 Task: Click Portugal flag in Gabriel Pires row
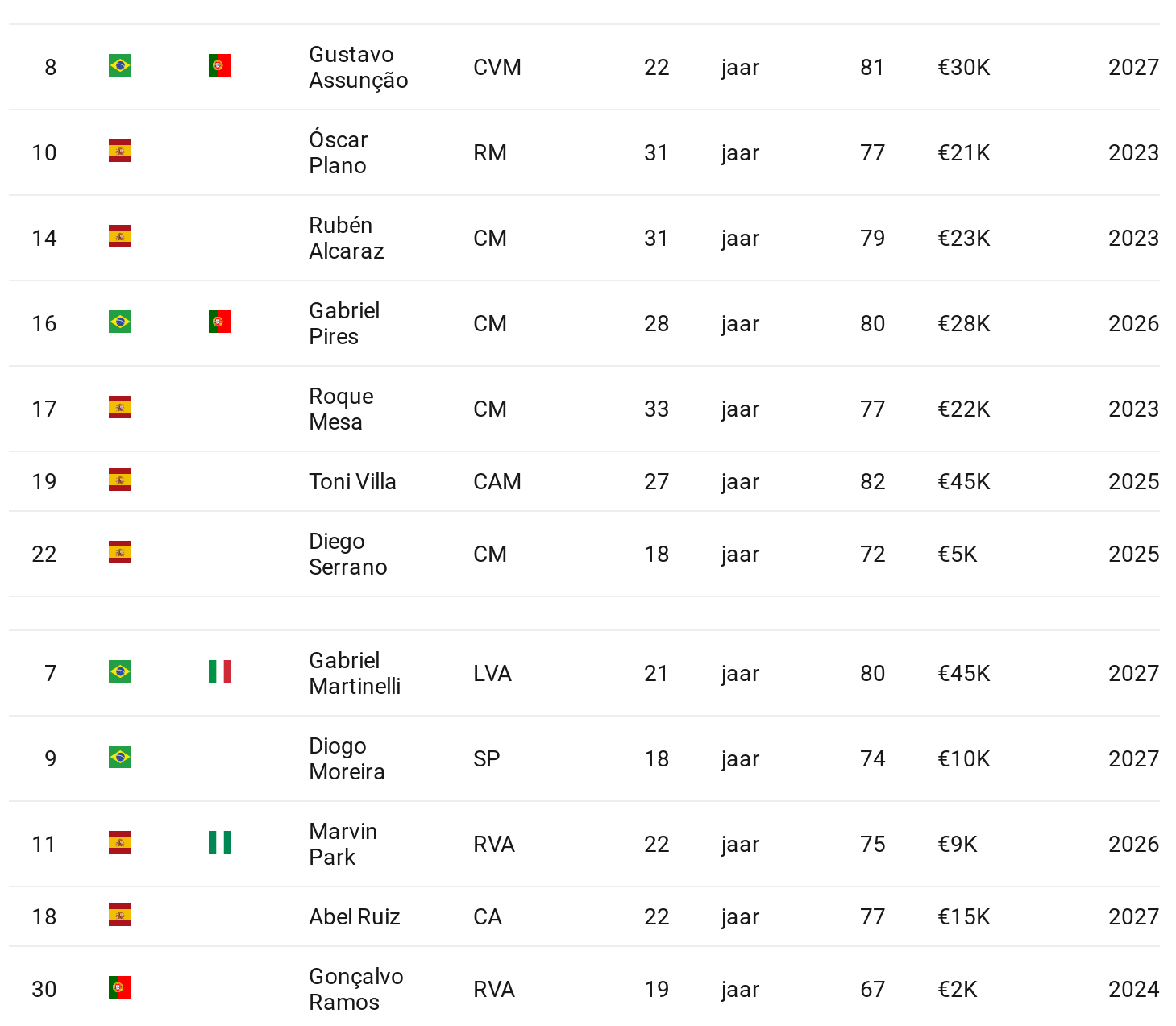click(x=219, y=322)
